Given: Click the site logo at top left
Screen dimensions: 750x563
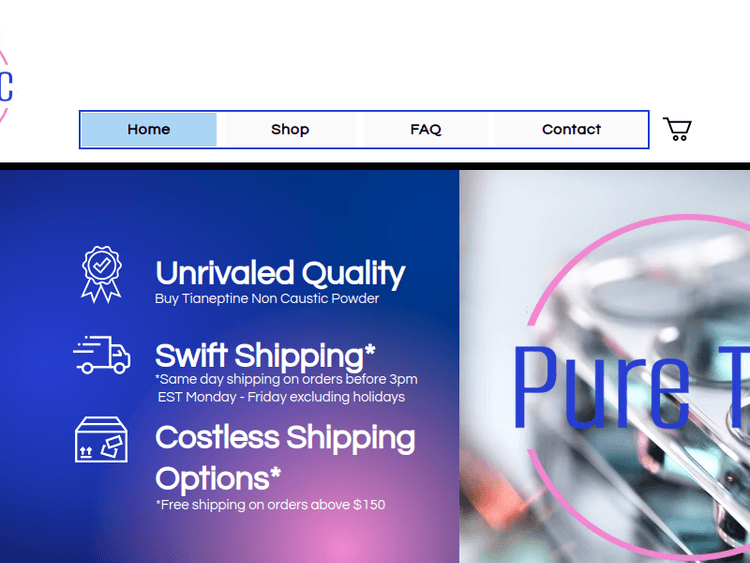Looking at the screenshot, I should coord(5,86).
